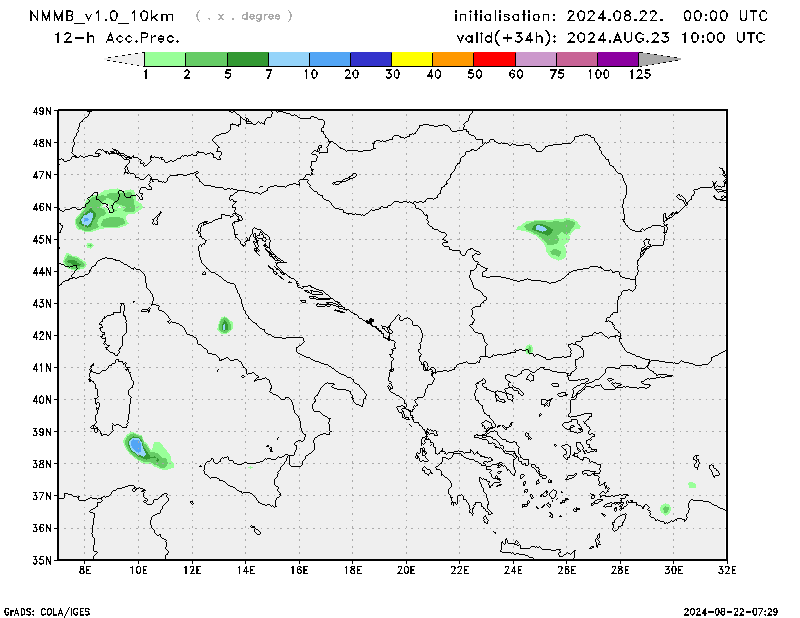Click the white arrow at legend's left end
This screenshot has width=800, height=618.
pos(125,59)
